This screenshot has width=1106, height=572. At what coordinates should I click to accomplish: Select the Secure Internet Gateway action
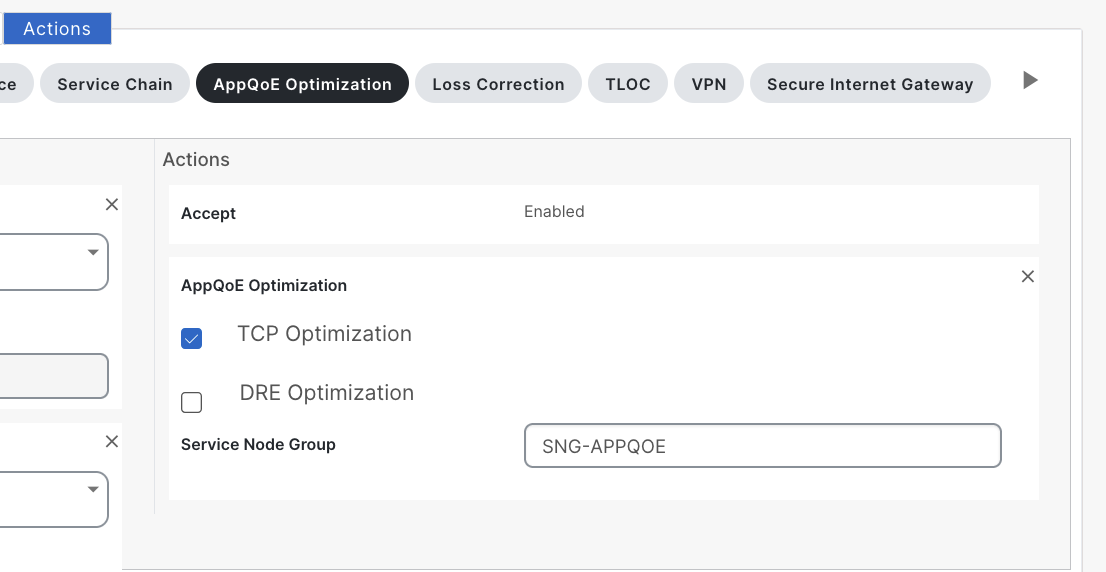(x=869, y=84)
